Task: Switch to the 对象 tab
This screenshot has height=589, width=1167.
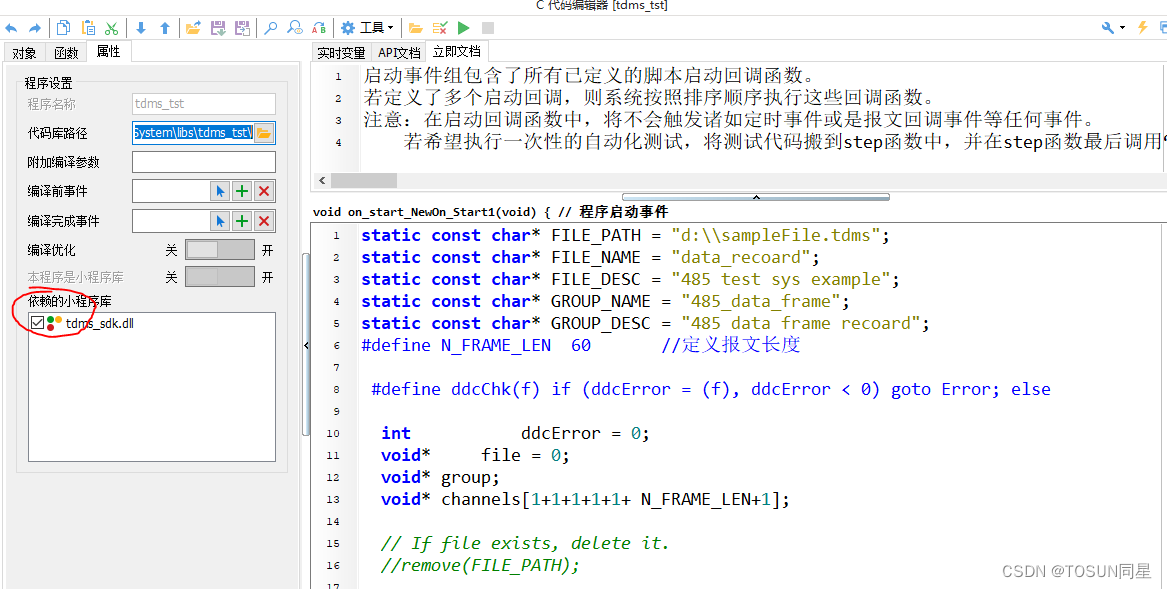Action: pos(25,53)
